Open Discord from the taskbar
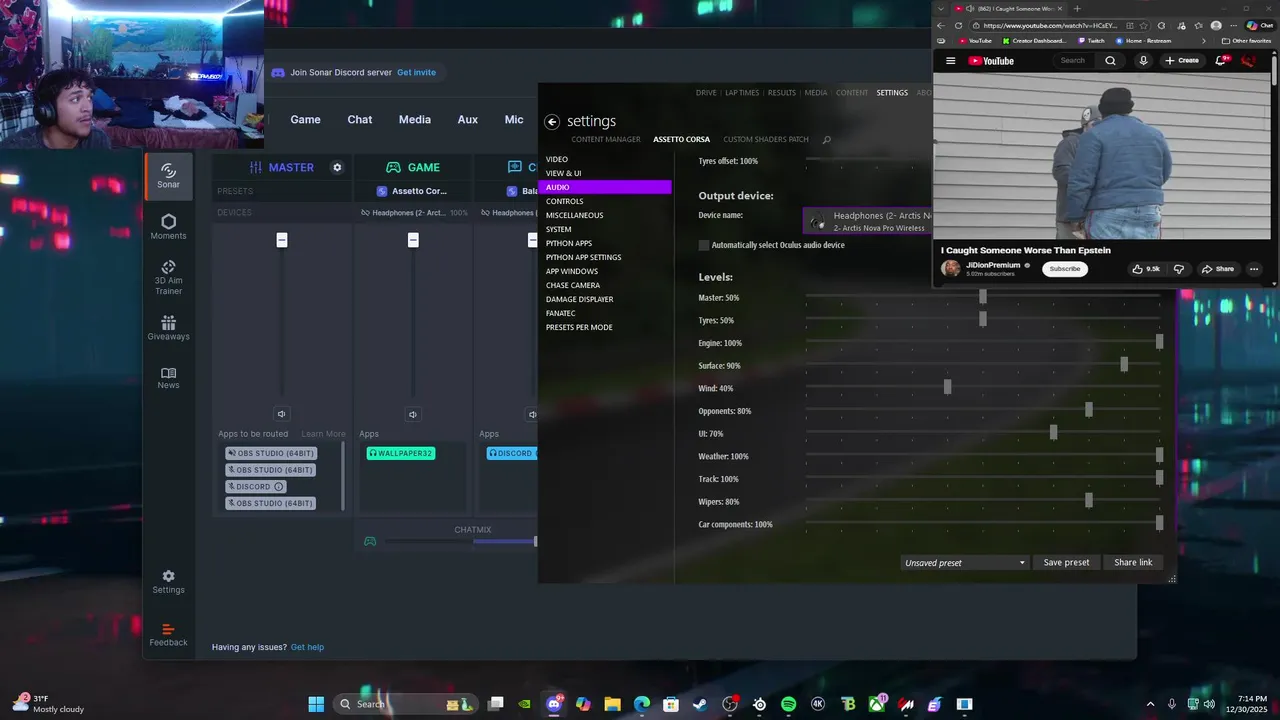The width and height of the screenshot is (1280, 720). (x=554, y=704)
